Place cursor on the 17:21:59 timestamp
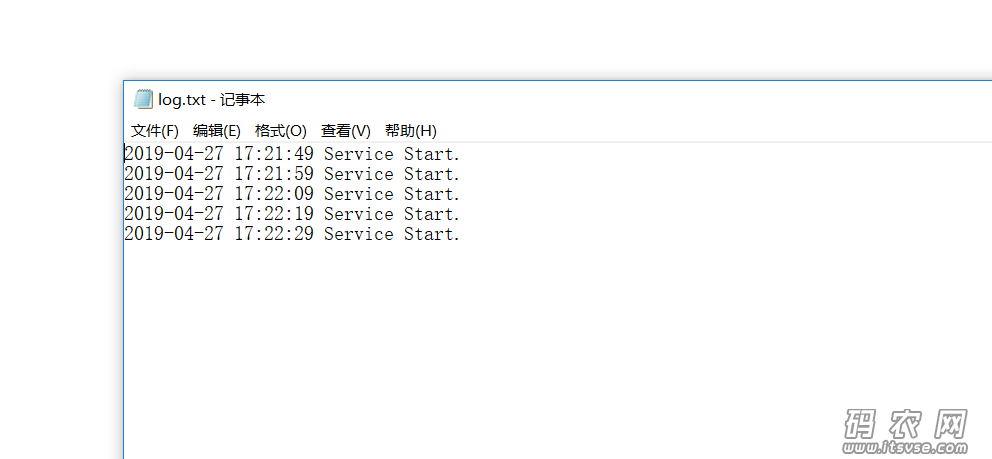The width and height of the screenshot is (992, 459). pos(274,174)
